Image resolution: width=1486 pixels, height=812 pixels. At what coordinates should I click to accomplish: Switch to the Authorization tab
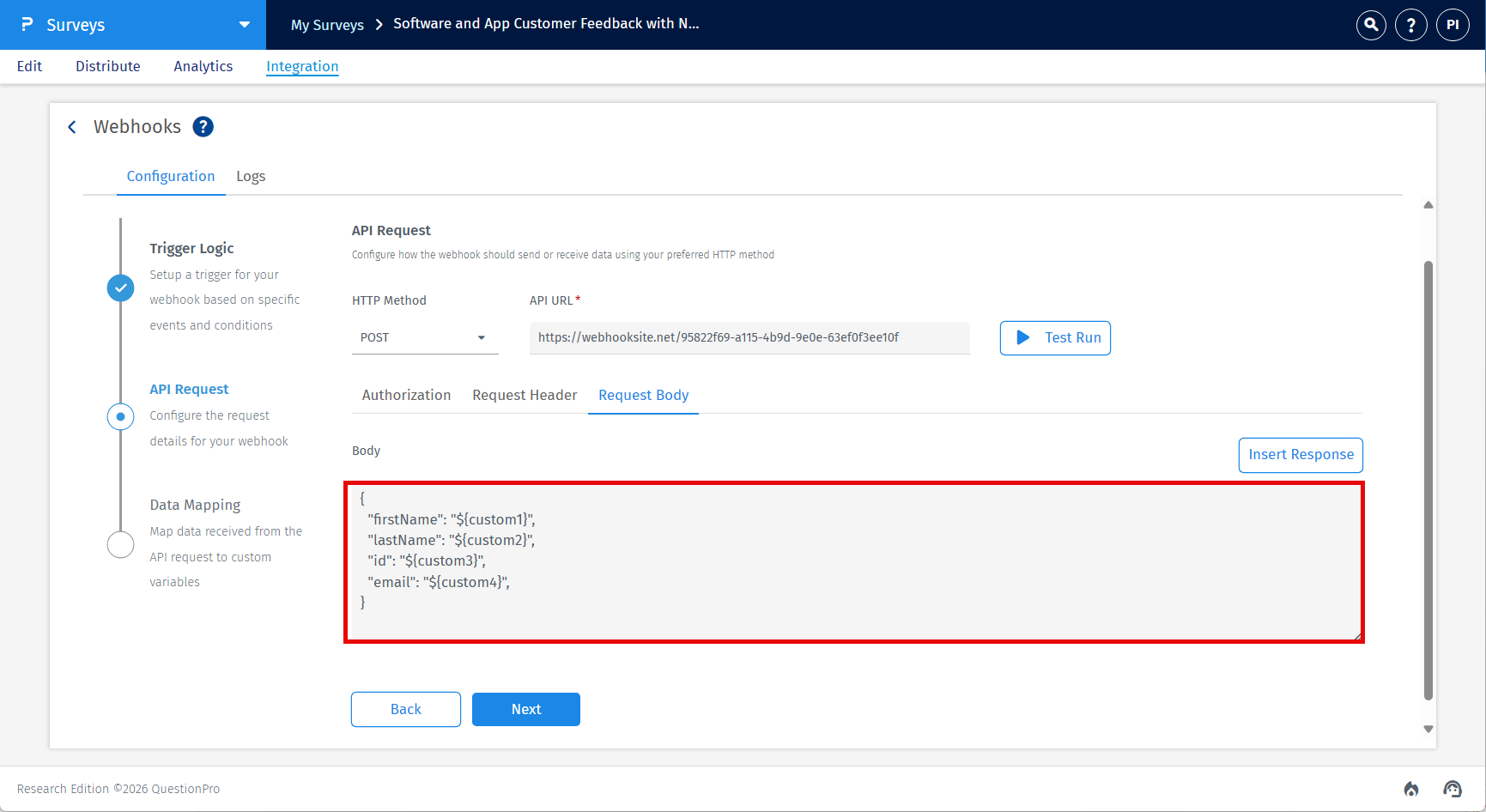[x=406, y=395]
